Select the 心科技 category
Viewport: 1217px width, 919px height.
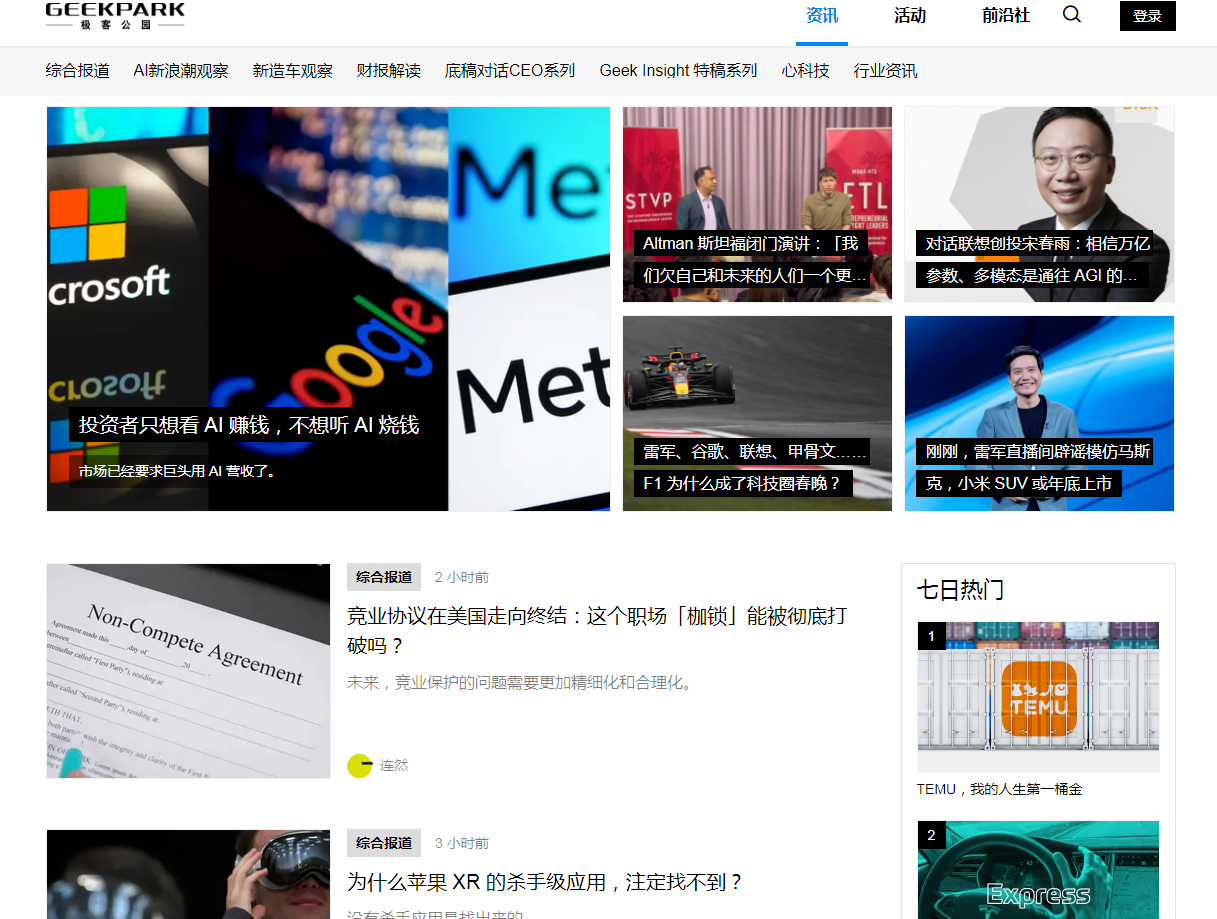coord(806,71)
